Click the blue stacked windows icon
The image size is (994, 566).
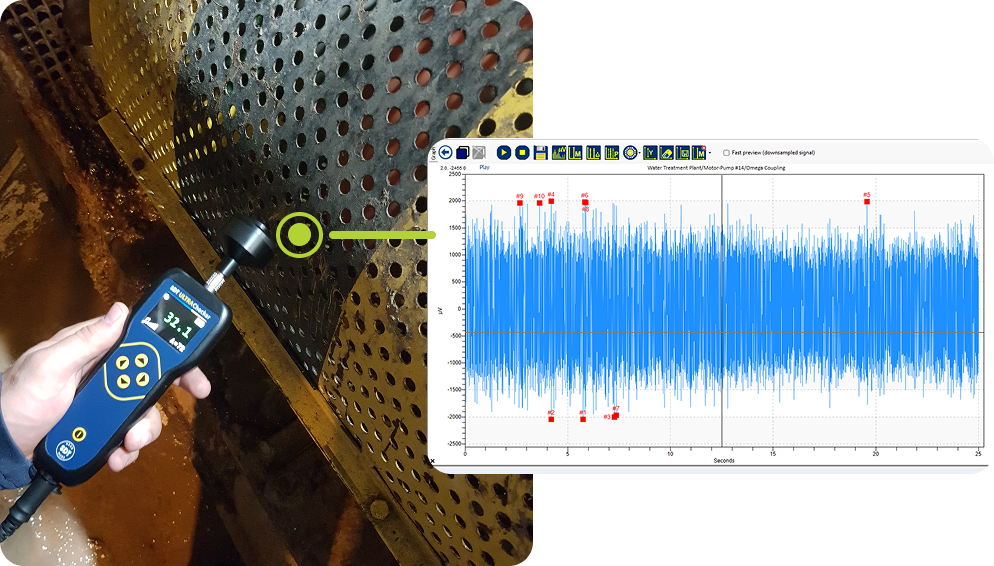462,153
